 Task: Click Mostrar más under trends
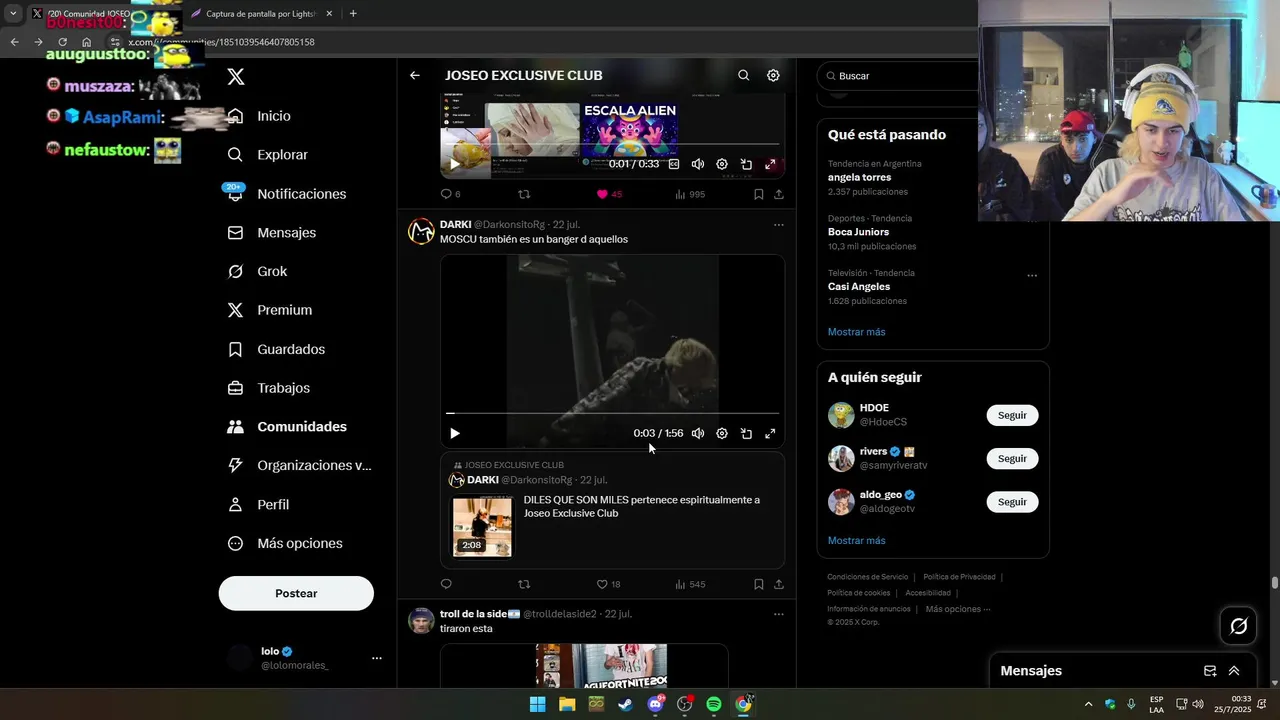point(856,332)
